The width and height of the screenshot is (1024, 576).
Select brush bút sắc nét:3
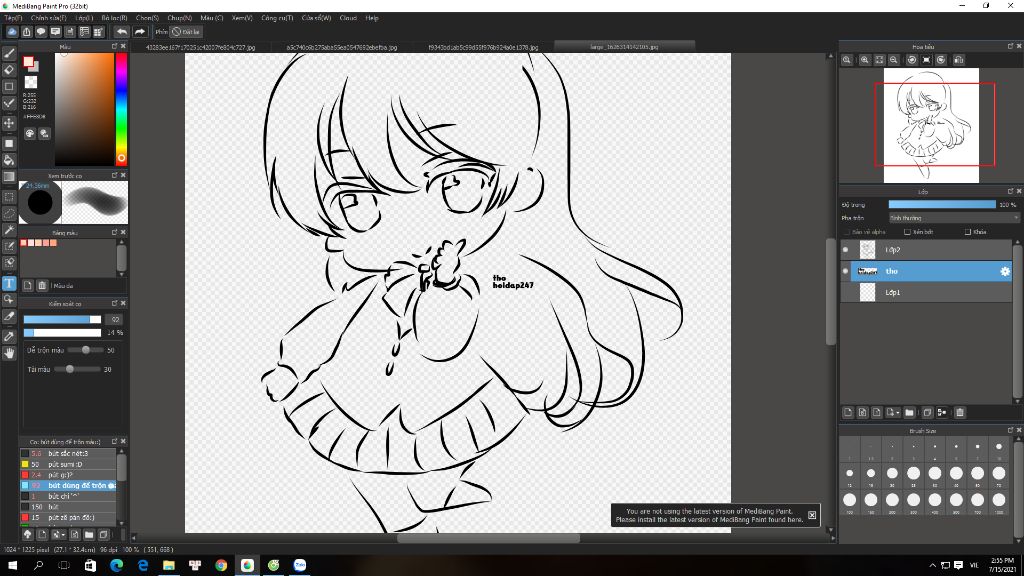68,453
